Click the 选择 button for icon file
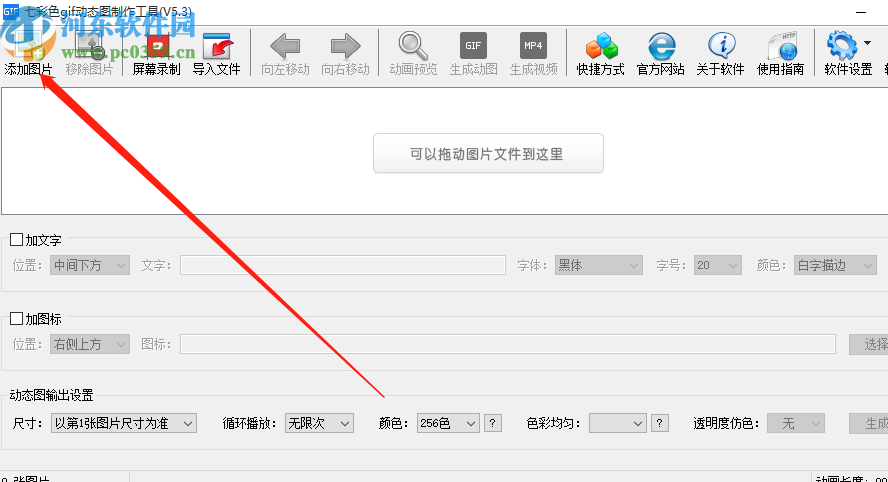Viewport: 888px width, 482px height. point(869,344)
